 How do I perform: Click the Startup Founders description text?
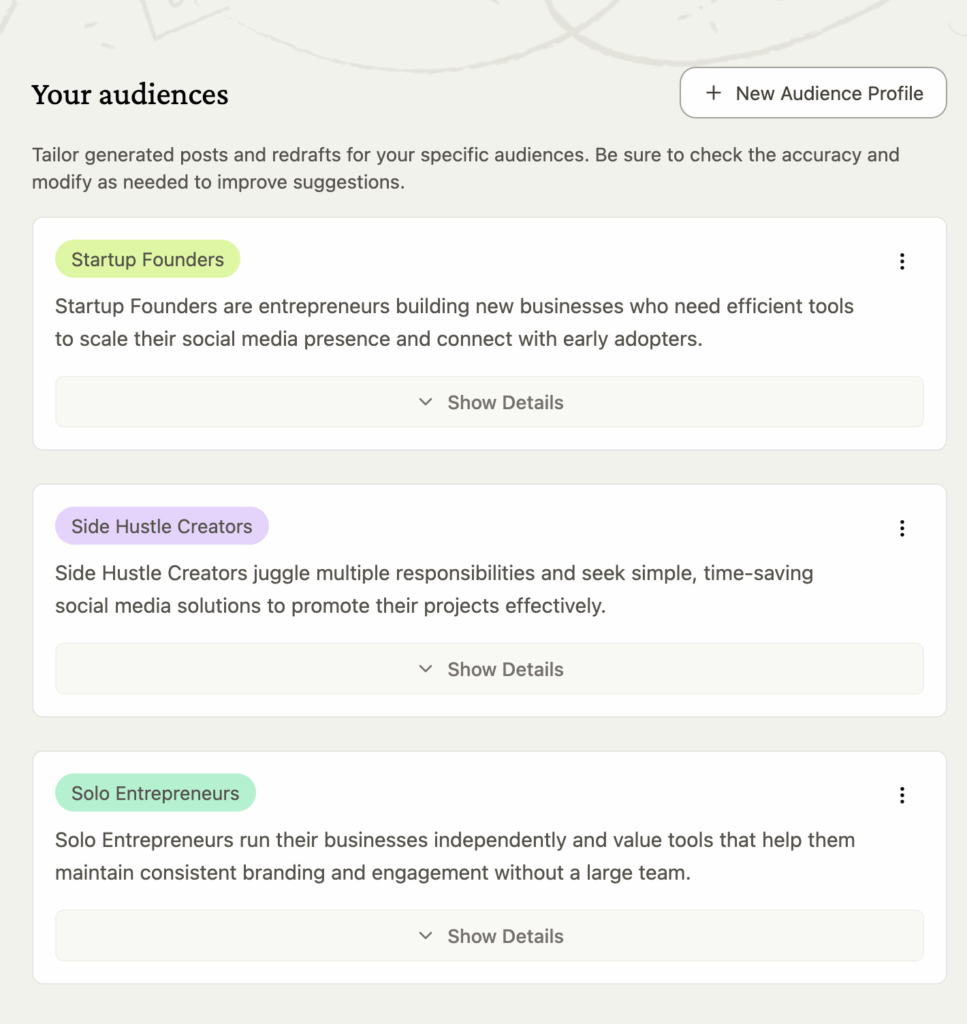point(454,322)
